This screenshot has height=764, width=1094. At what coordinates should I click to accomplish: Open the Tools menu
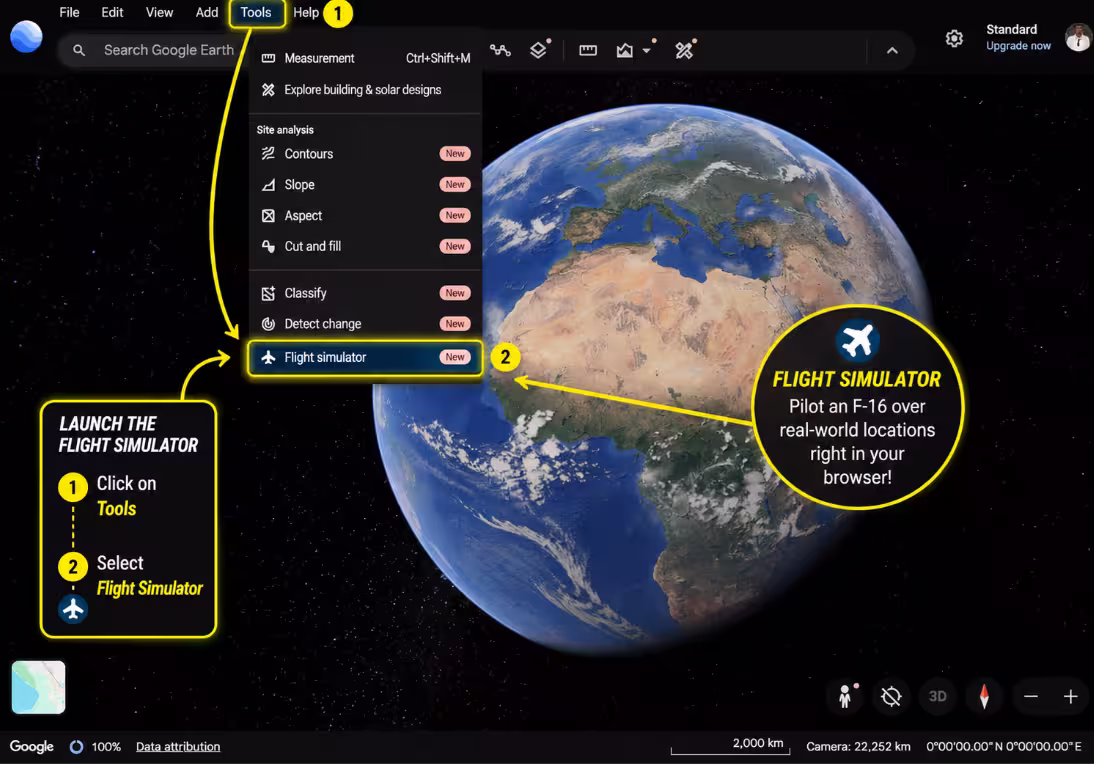[256, 13]
